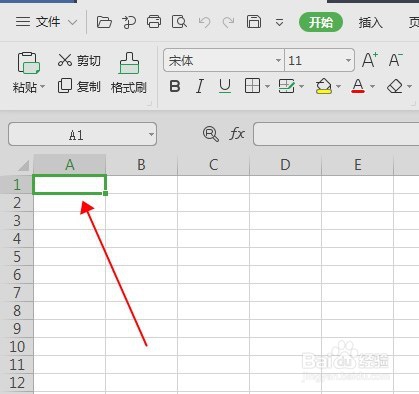Expand the draw border dropdown arrow

302,87
